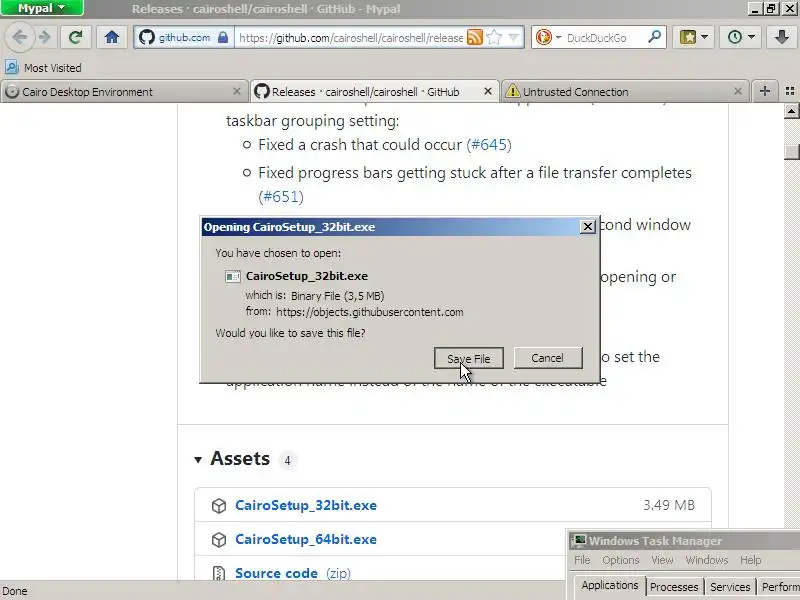Reload the page with the green refresh icon
This screenshot has width=800, height=600.
pyautogui.click(x=76, y=37)
